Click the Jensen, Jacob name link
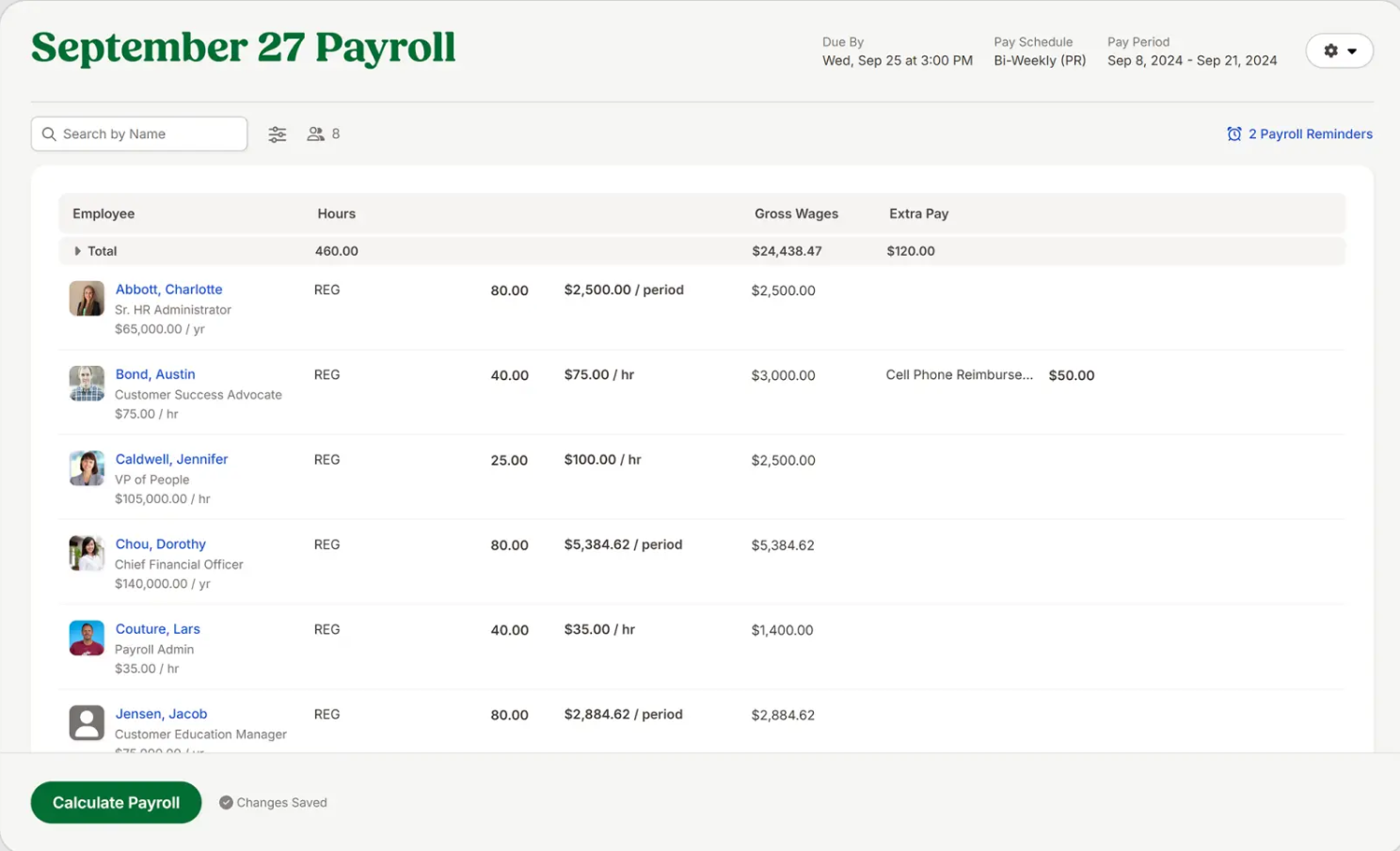 tap(161, 714)
